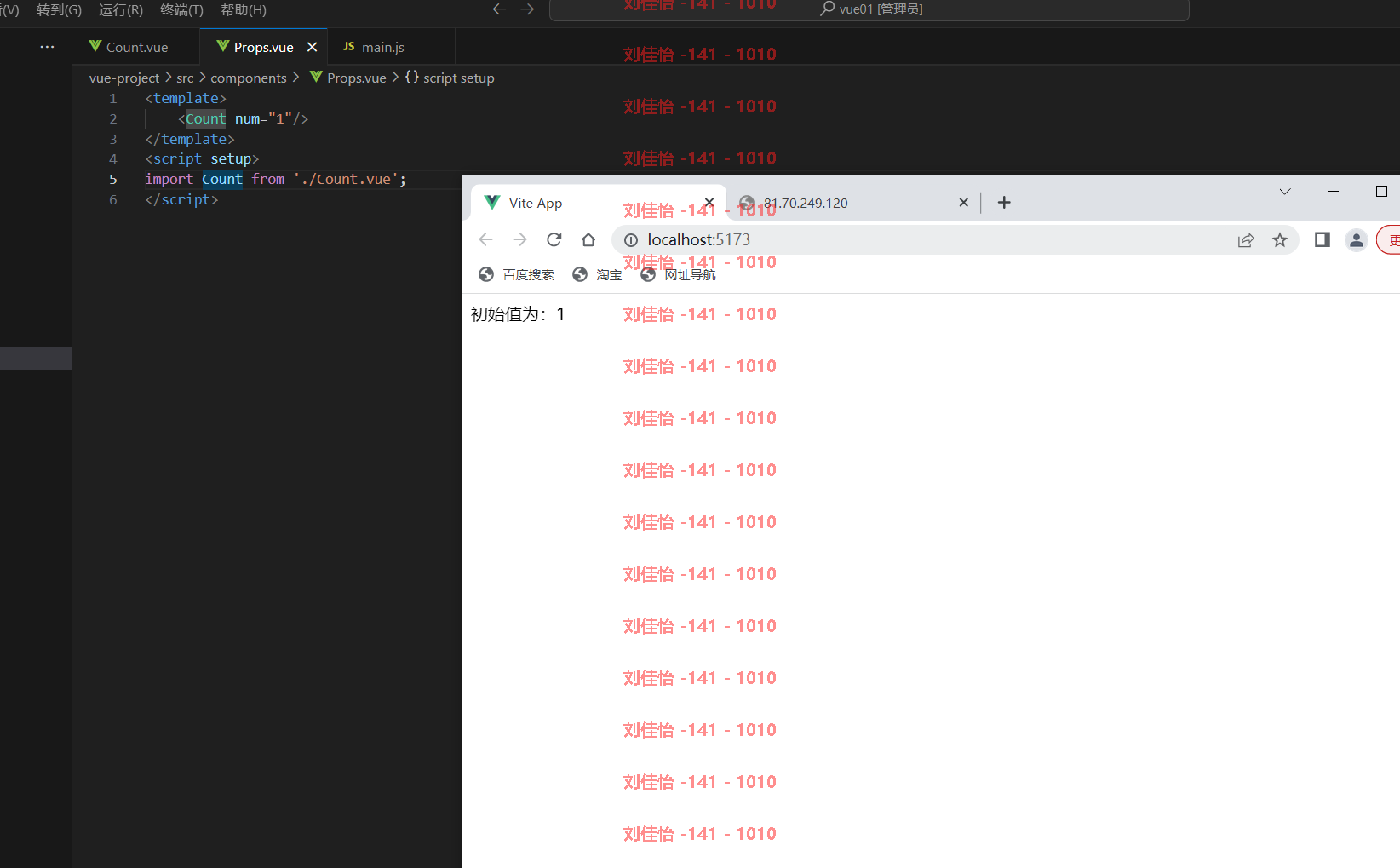Go forward with VS Code navigation arrow
Screen dimensions: 1400x868
click(527, 9)
